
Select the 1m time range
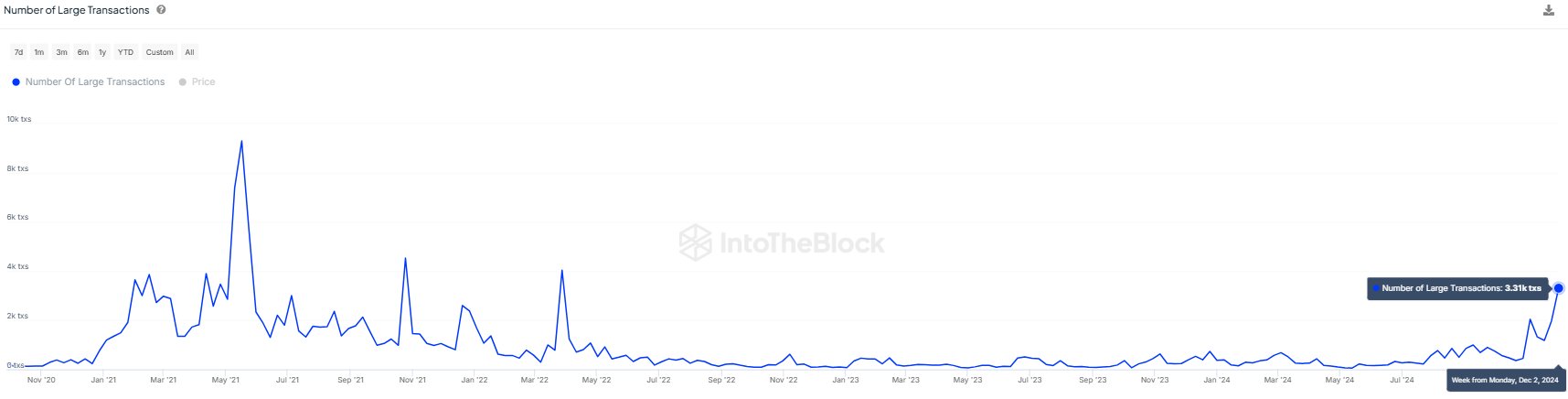pos(39,52)
